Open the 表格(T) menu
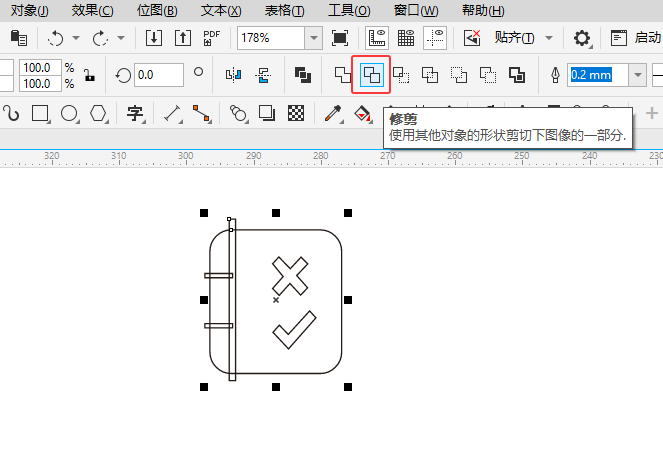The width and height of the screenshot is (663, 473). pos(284,11)
